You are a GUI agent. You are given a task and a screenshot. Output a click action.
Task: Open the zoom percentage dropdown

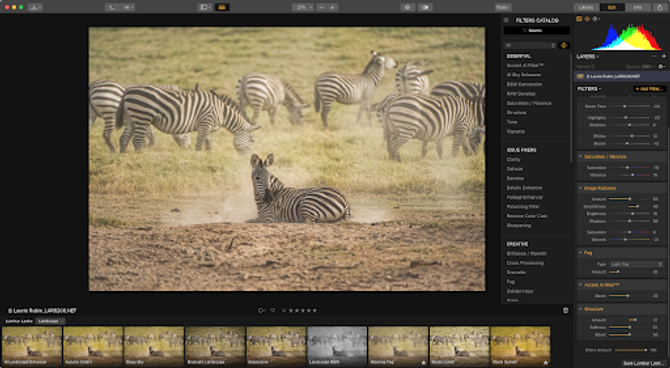click(303, 7)
